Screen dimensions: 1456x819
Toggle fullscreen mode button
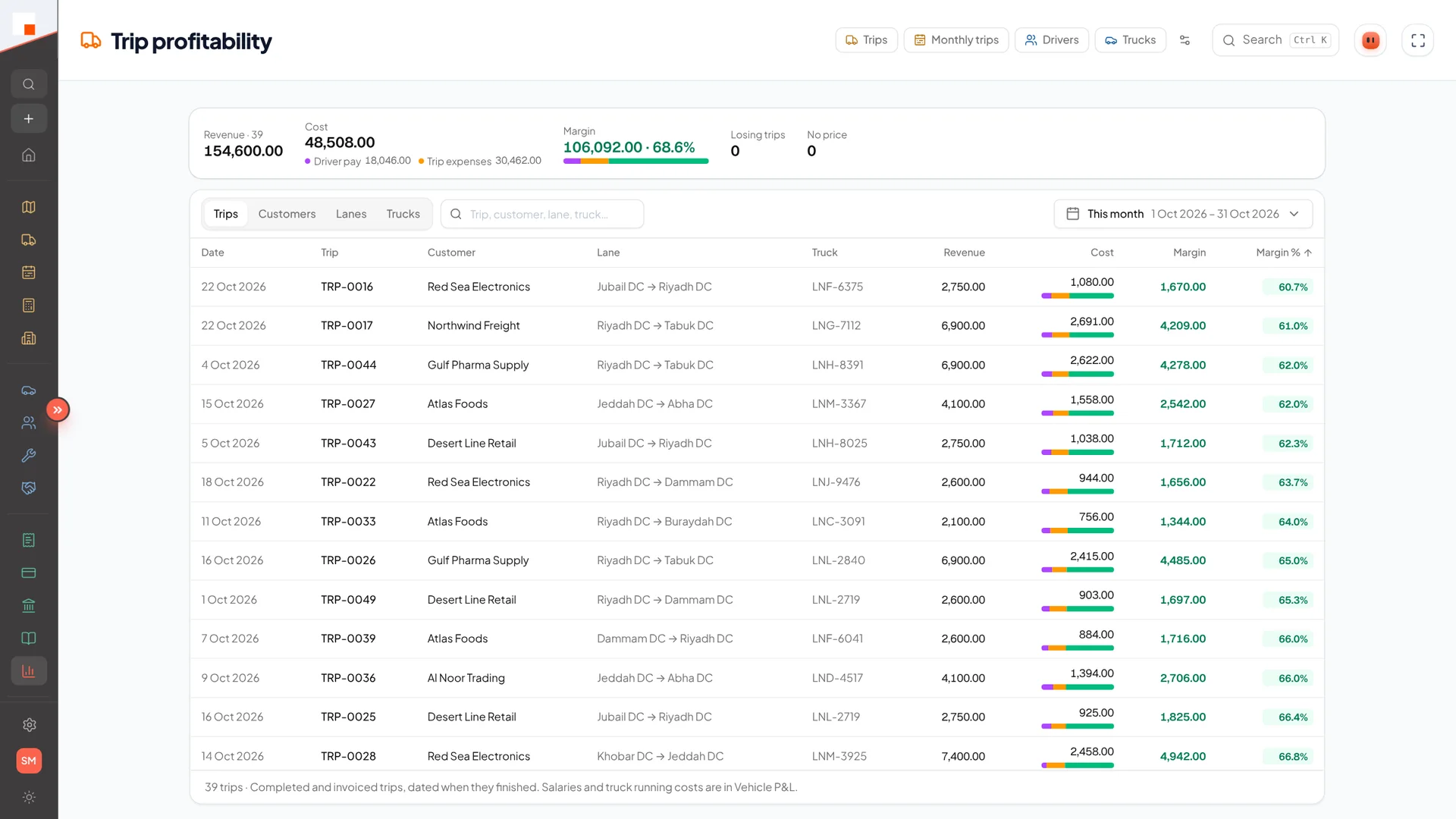point(1417,40)
